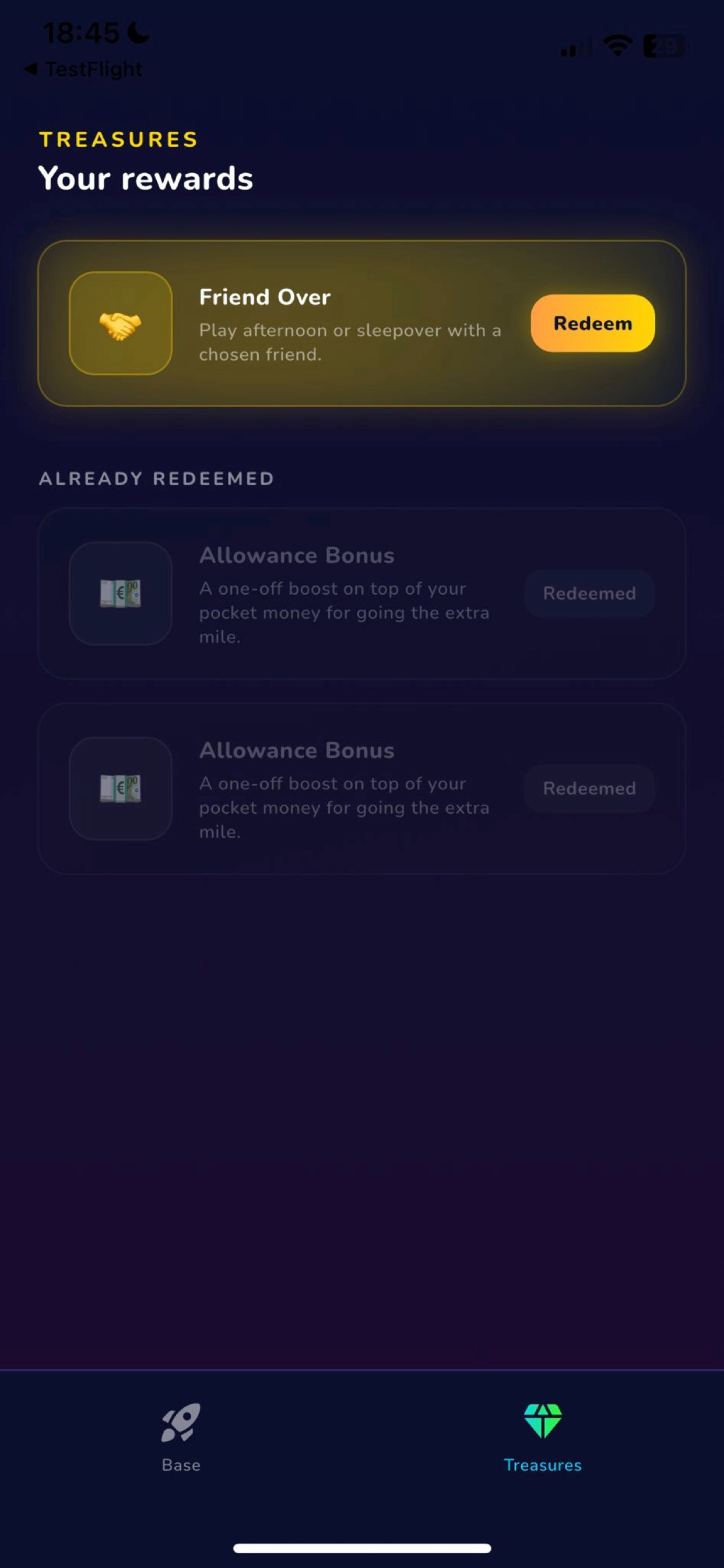The image size is (724, 1568).
Task: Select the Treasures gem icon
Action: pos(543,1420)
